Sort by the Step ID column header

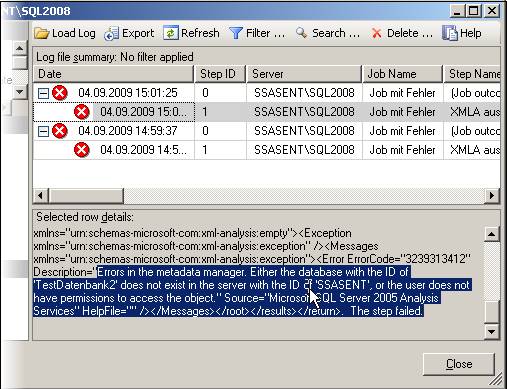click(x=220, y=74)
